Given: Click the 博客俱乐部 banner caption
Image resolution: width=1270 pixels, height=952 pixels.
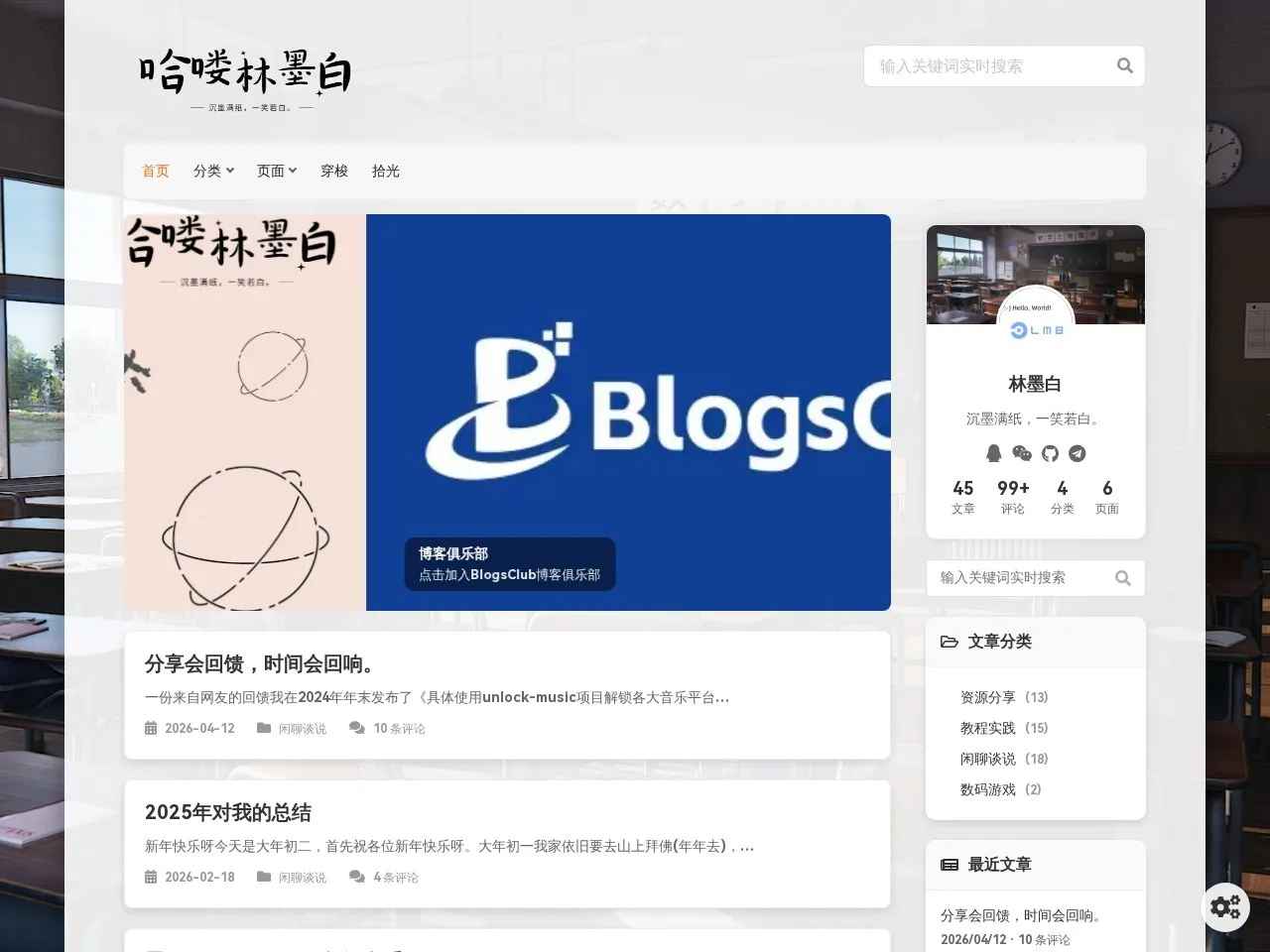Looking at the screenshot, I should (510, 564).
